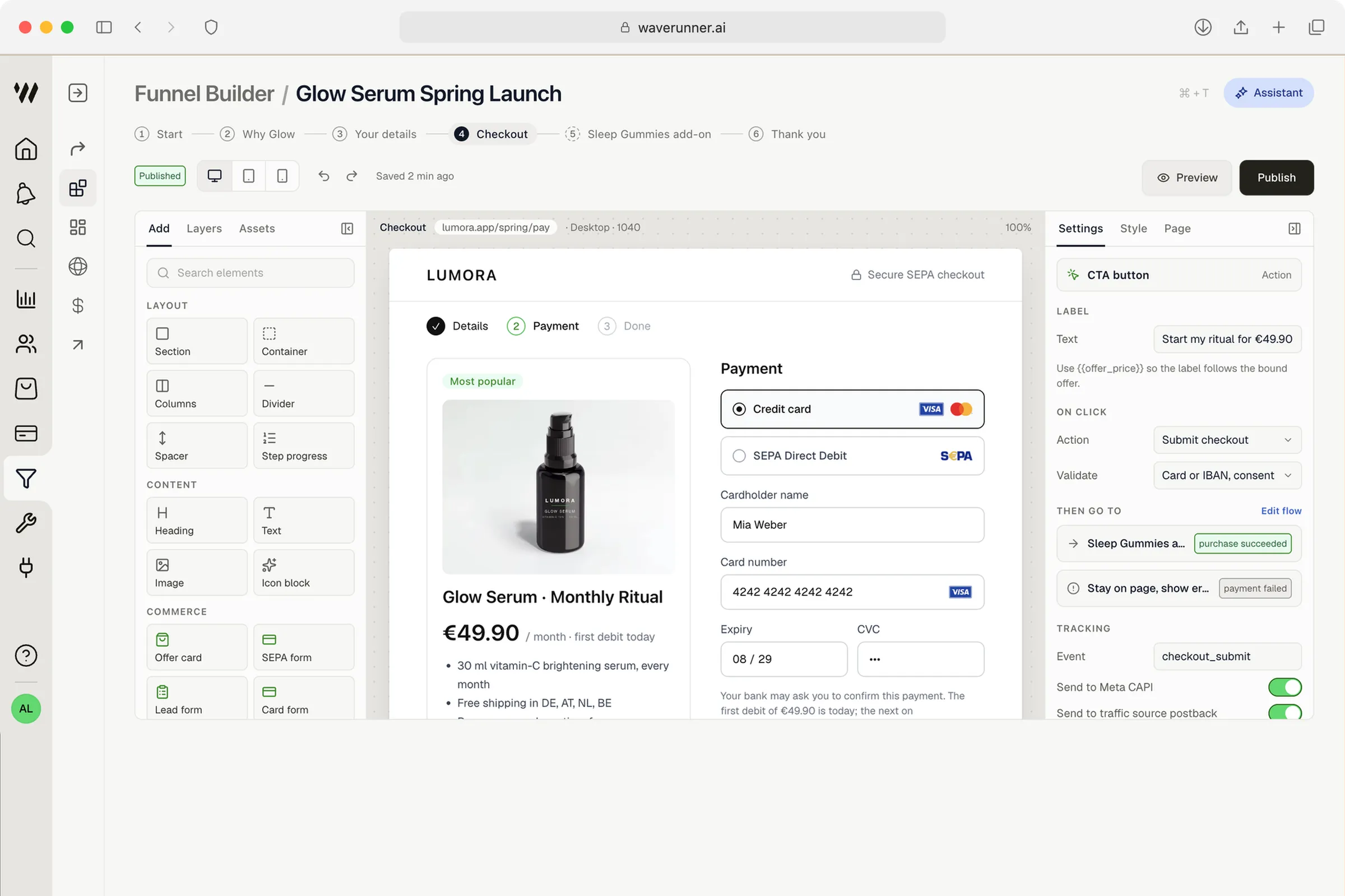This screenshot has width=1345, height=896.
Task: Open the Home icon in left sidebar
Action: tap(26, 149)
